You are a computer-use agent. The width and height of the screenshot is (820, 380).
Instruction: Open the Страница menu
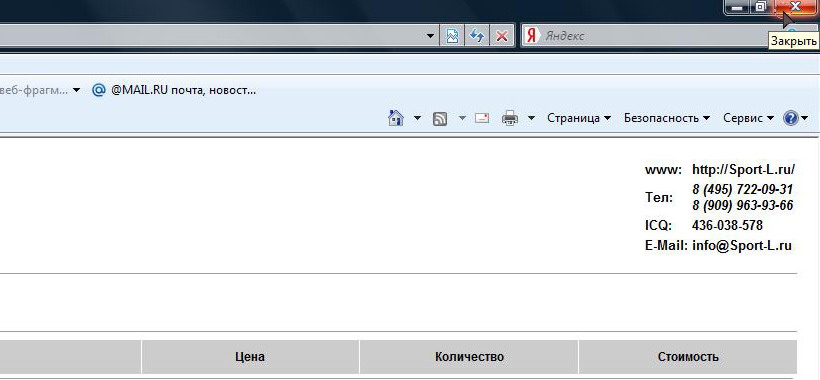pos(579,118)
